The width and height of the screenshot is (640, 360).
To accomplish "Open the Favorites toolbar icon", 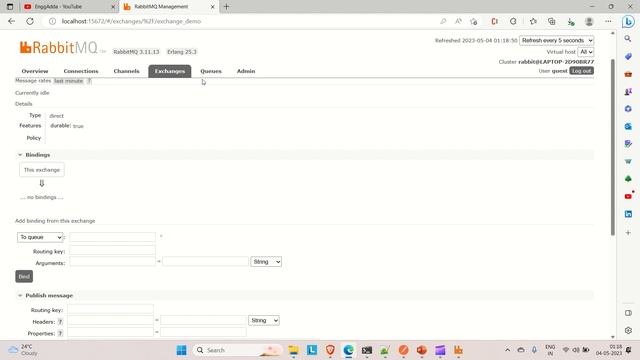I will click(533, 21).
